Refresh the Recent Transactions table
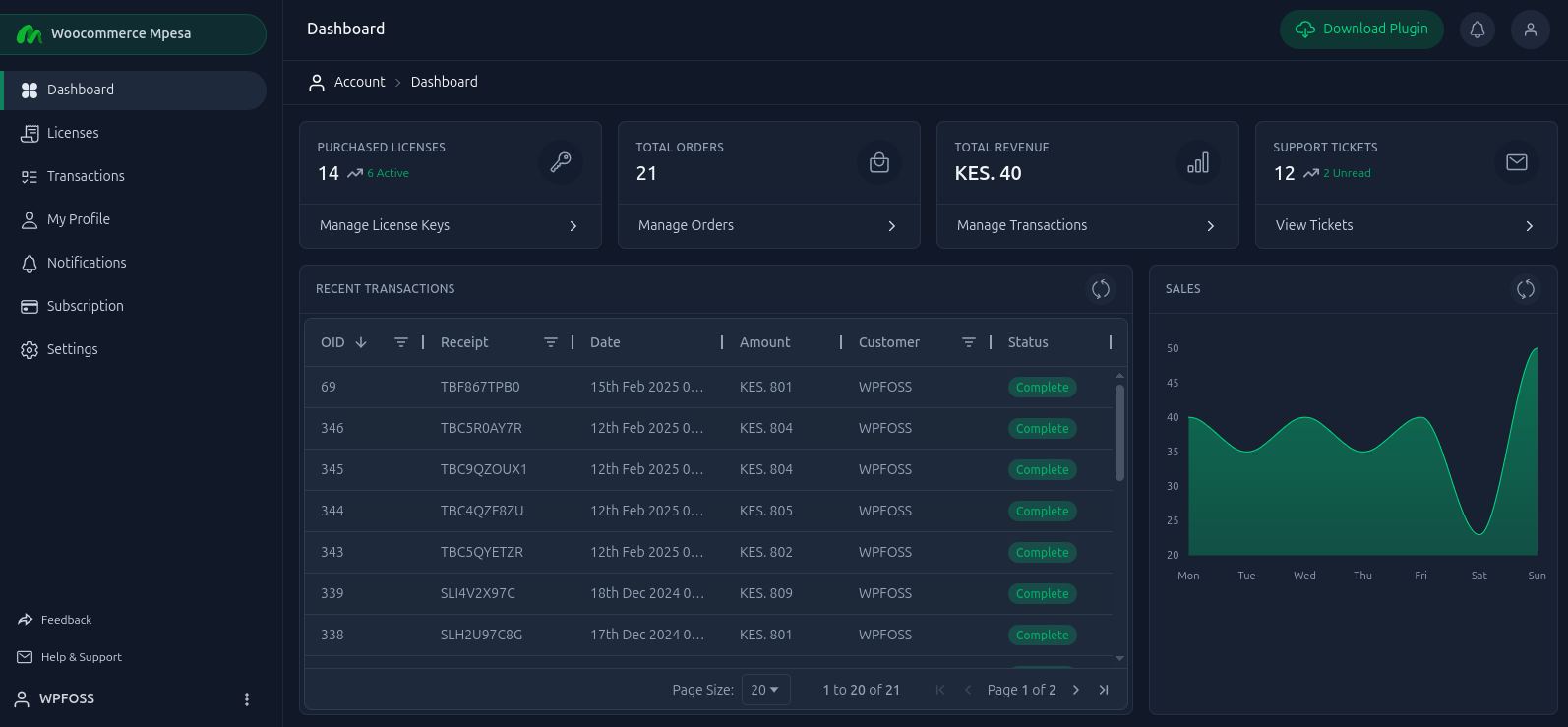The width and height of the screenshot is (1568, 727). (1101, 289)
